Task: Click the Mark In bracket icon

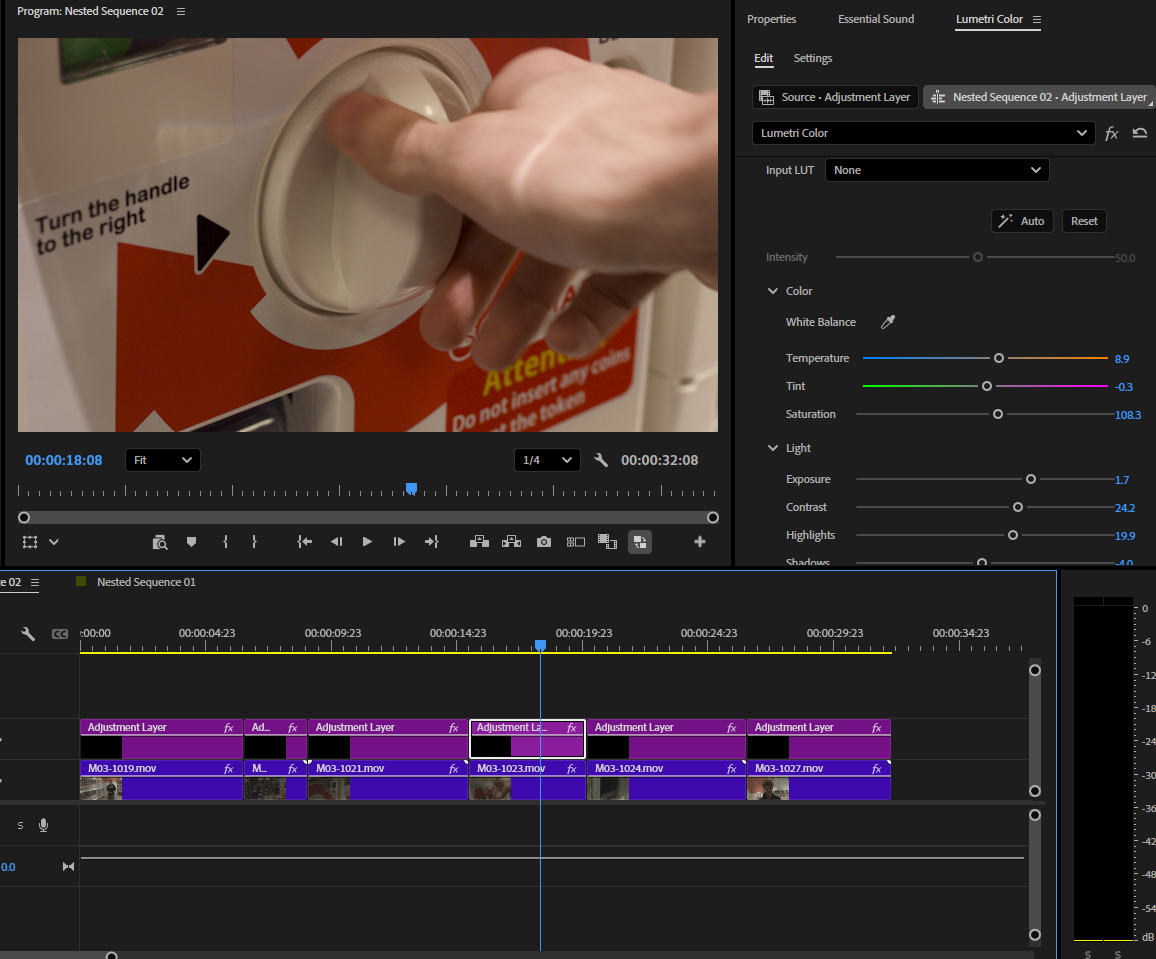Action: tap(225, 542)
